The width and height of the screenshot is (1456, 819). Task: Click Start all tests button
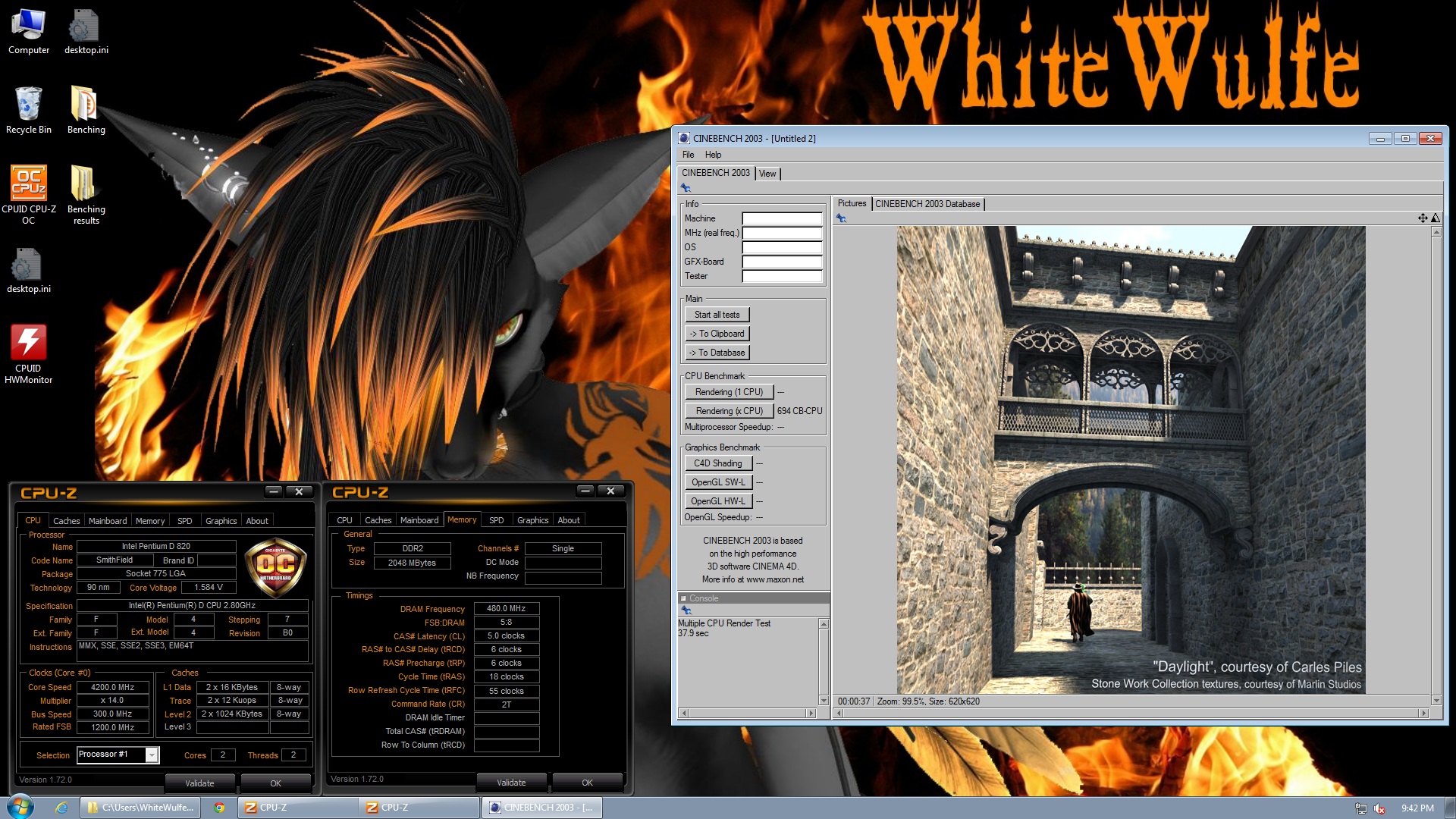717,315
